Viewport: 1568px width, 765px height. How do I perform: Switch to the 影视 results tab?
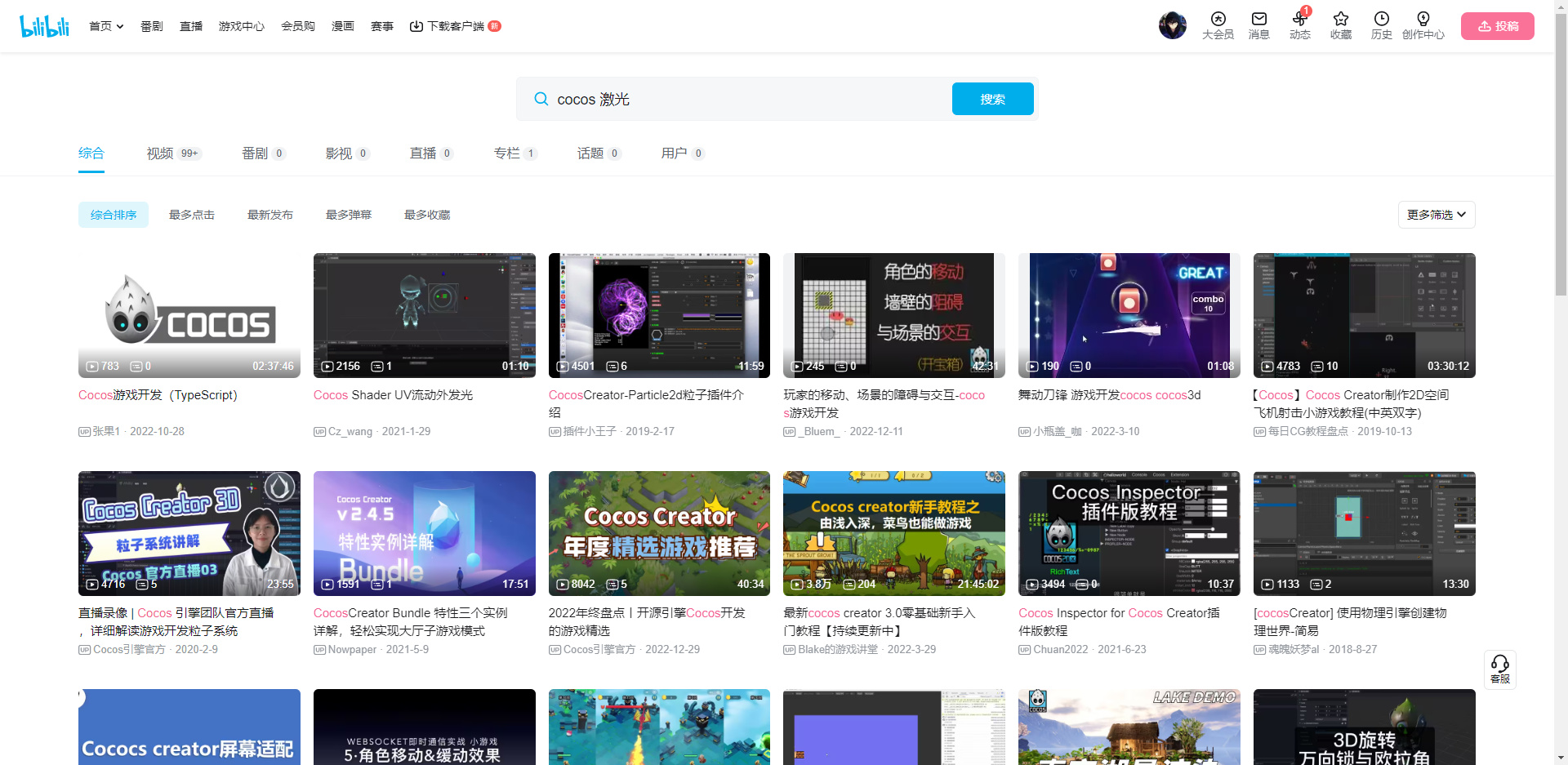(x=348, y=153)
